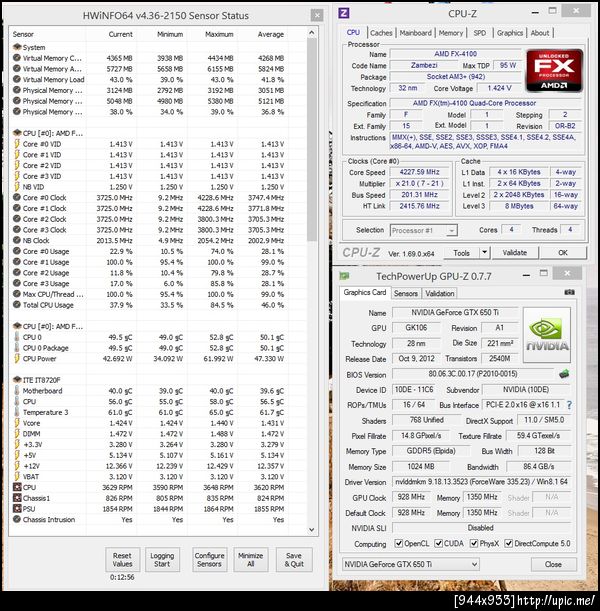Click the HWiNFO scrollbar down arrow
Screen dimensions: 600x611
(312, 530)
